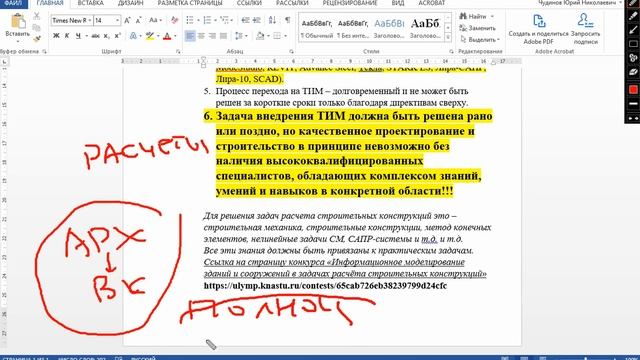Select the line tool in annotation toolbar
The image size is (640, 360).
point(633,30)
